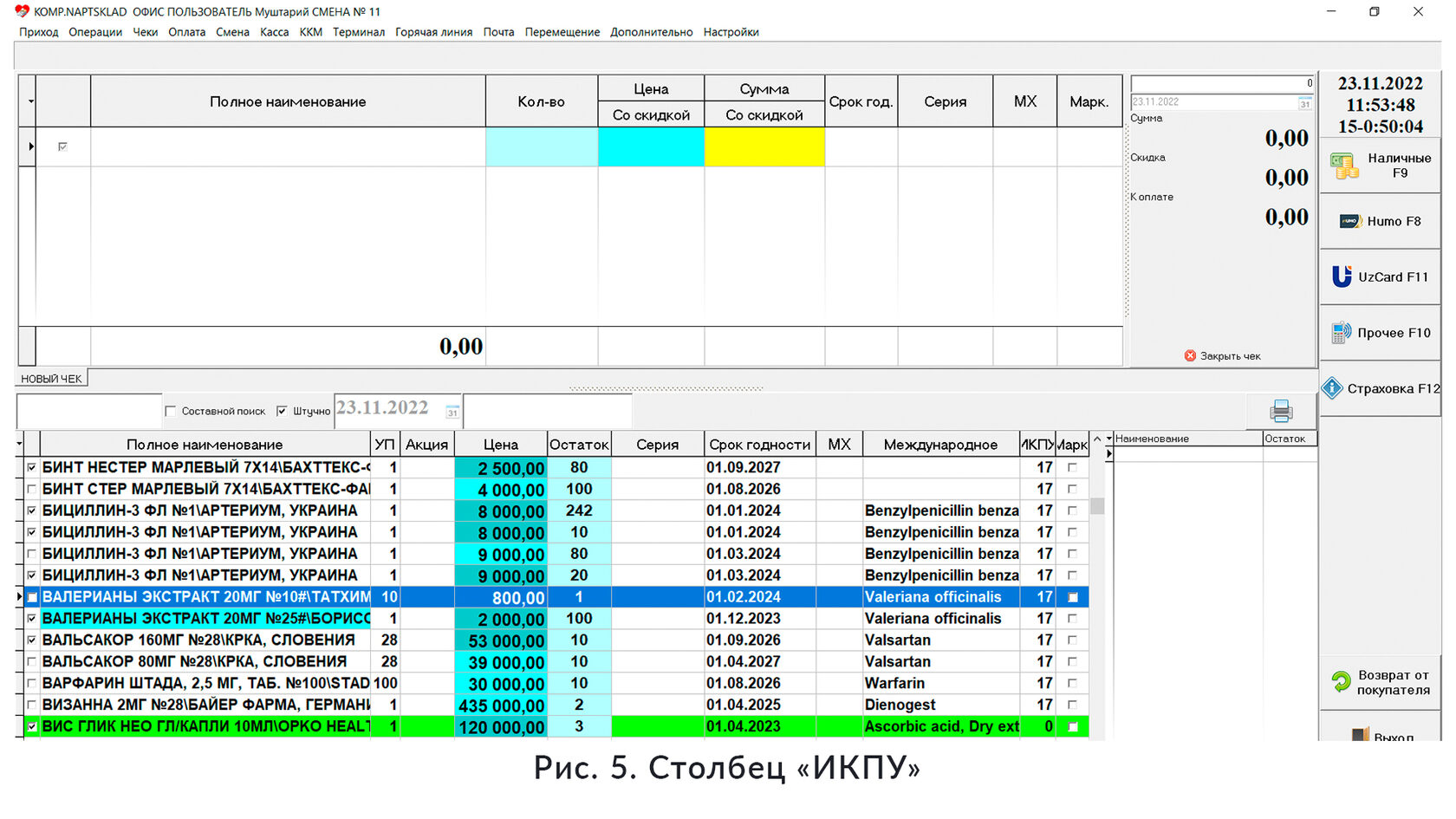Image resolution: width=1456 pixels, height=819 pixels.
Task: Click the Возврат от покупателя arrow icon
Action: click(x=1341, y=682)
